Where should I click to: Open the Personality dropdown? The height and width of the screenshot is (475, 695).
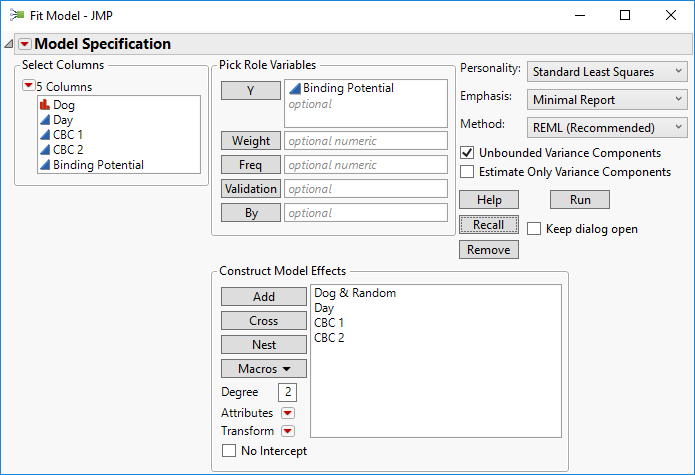606,72
